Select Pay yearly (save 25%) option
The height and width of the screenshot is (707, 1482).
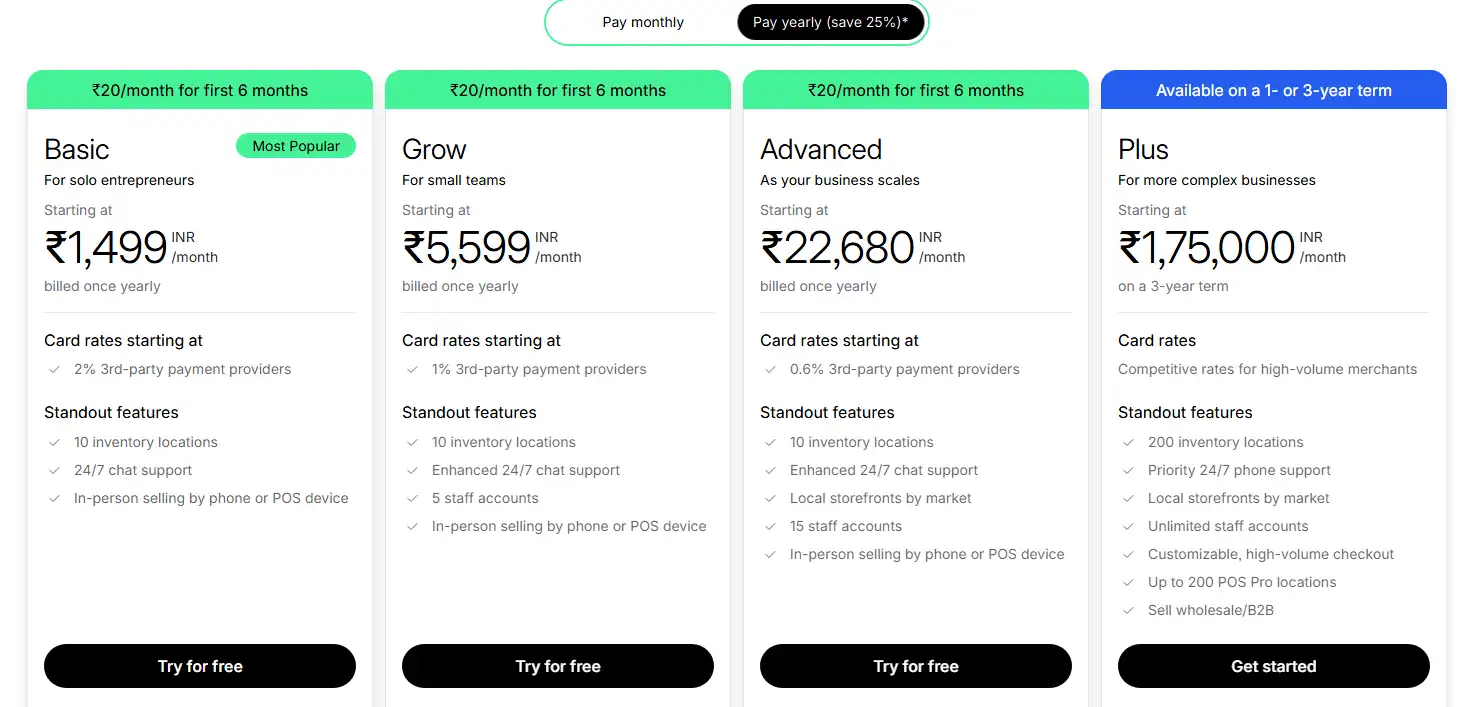[x=830, y=22]
